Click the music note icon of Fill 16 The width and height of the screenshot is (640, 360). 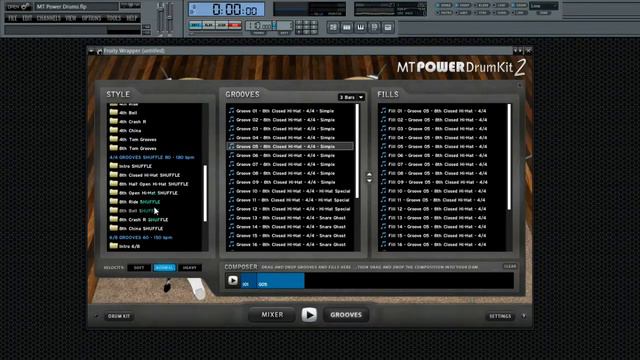pos(383,244)
